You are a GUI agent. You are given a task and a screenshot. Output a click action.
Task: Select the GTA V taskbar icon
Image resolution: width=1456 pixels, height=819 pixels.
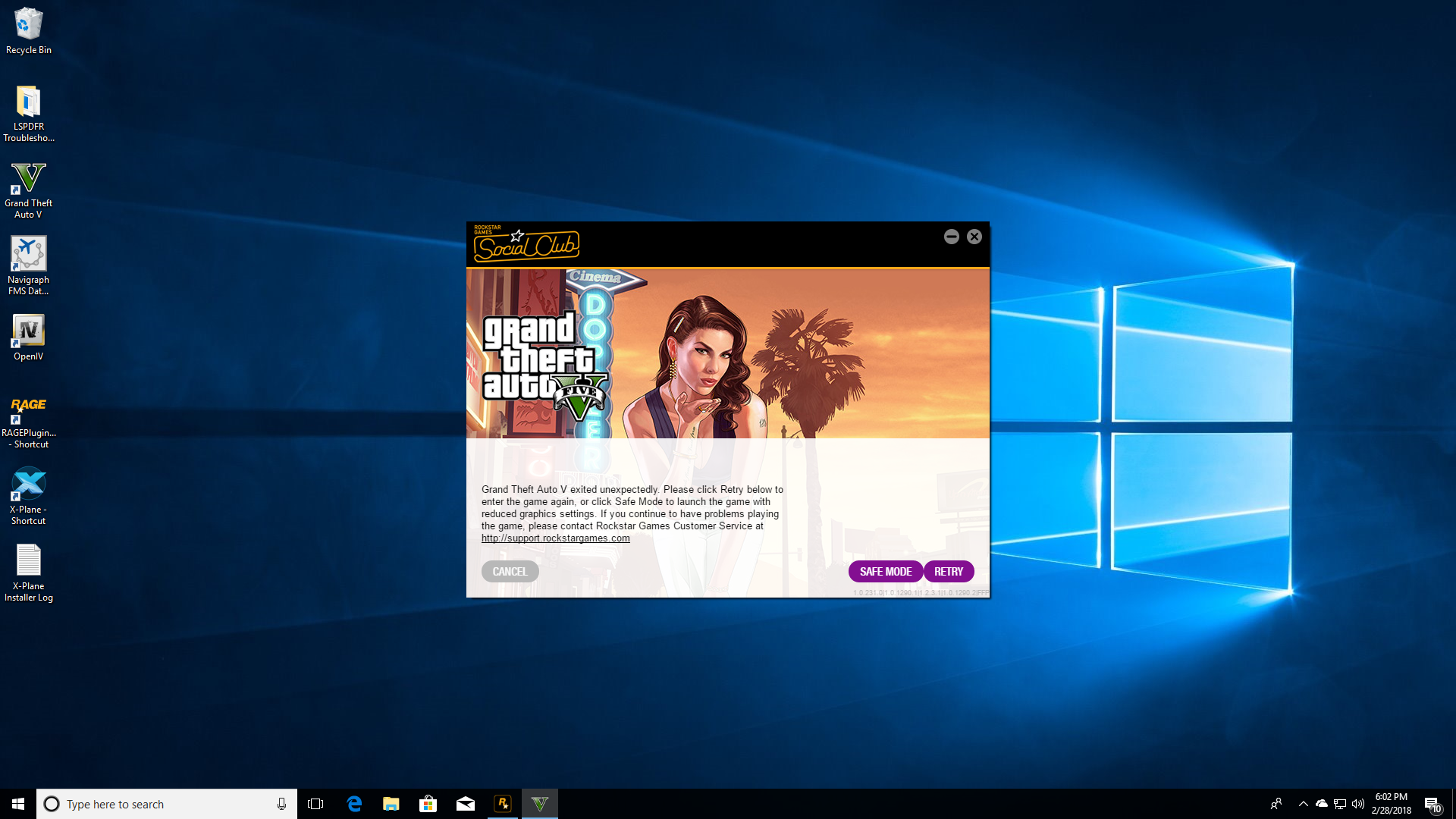coord(540,804)
